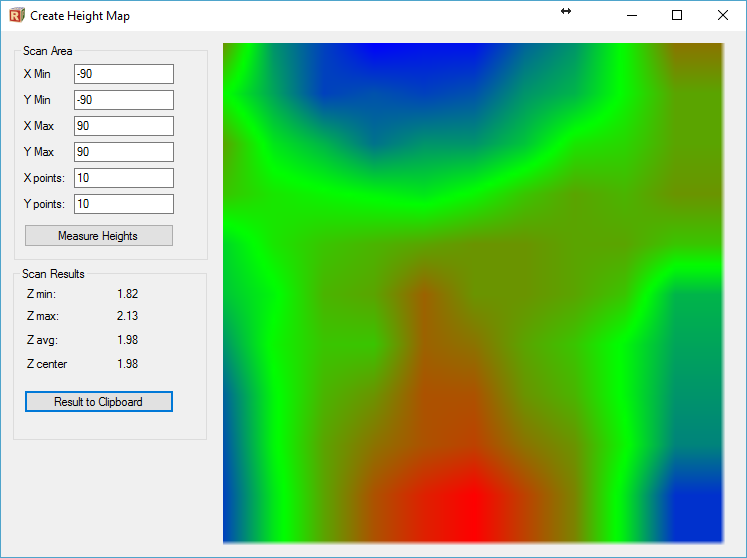Maximize the Create Height Map window
The image size is (747, 558).
(x=677, y=15)
